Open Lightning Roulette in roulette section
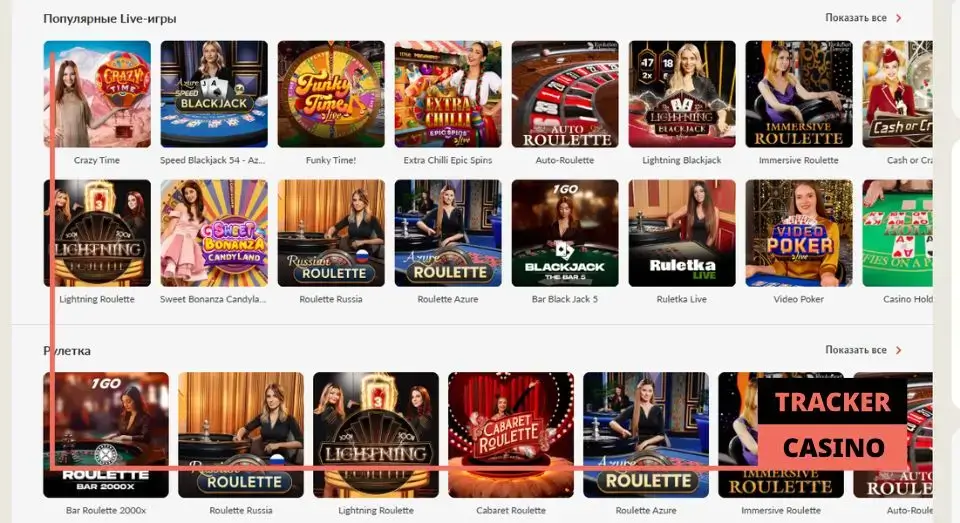The image size is (960, 523). (x=376, y=435)
